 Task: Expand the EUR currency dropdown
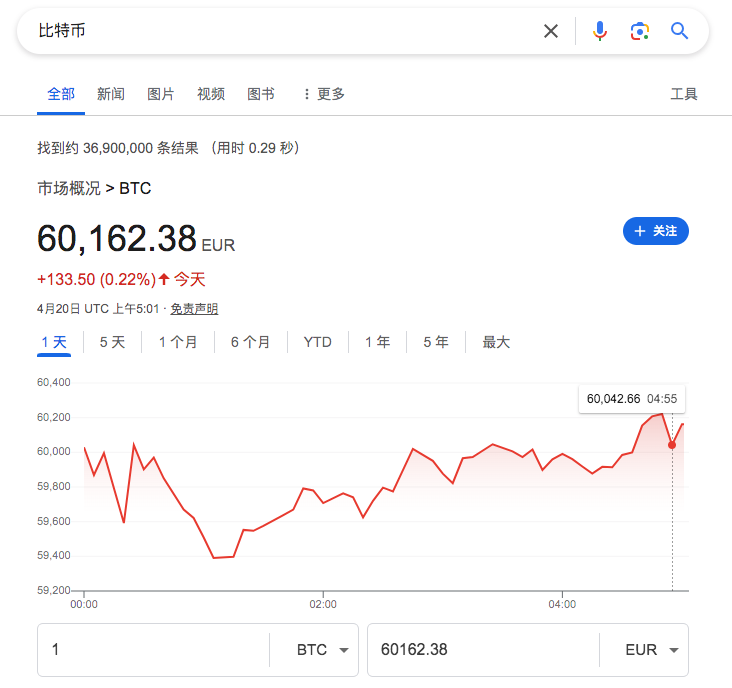point(652,650)
